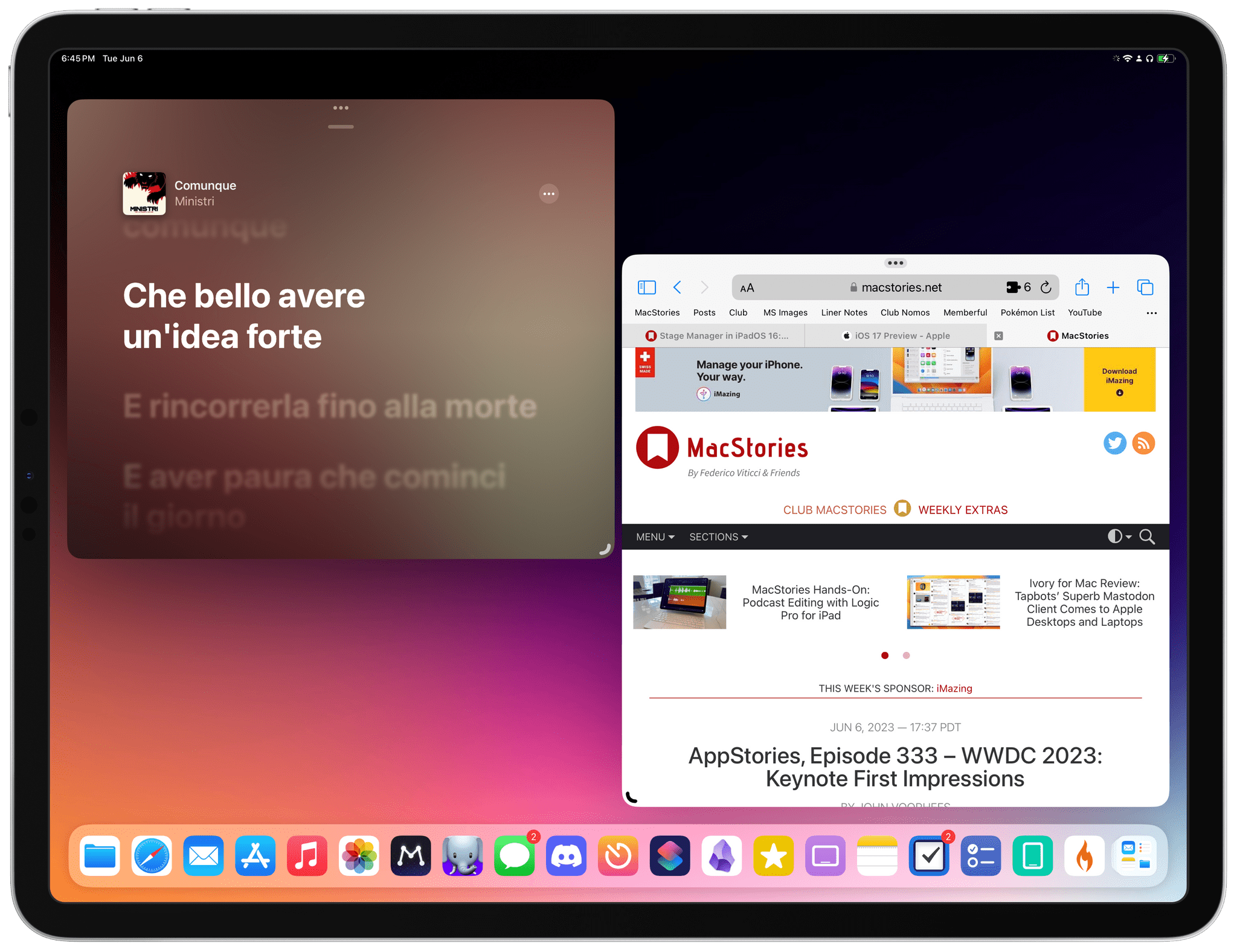Open Weekly Extras link
The width and height of the screenshot is (1237, 952).
coord(963,510)
